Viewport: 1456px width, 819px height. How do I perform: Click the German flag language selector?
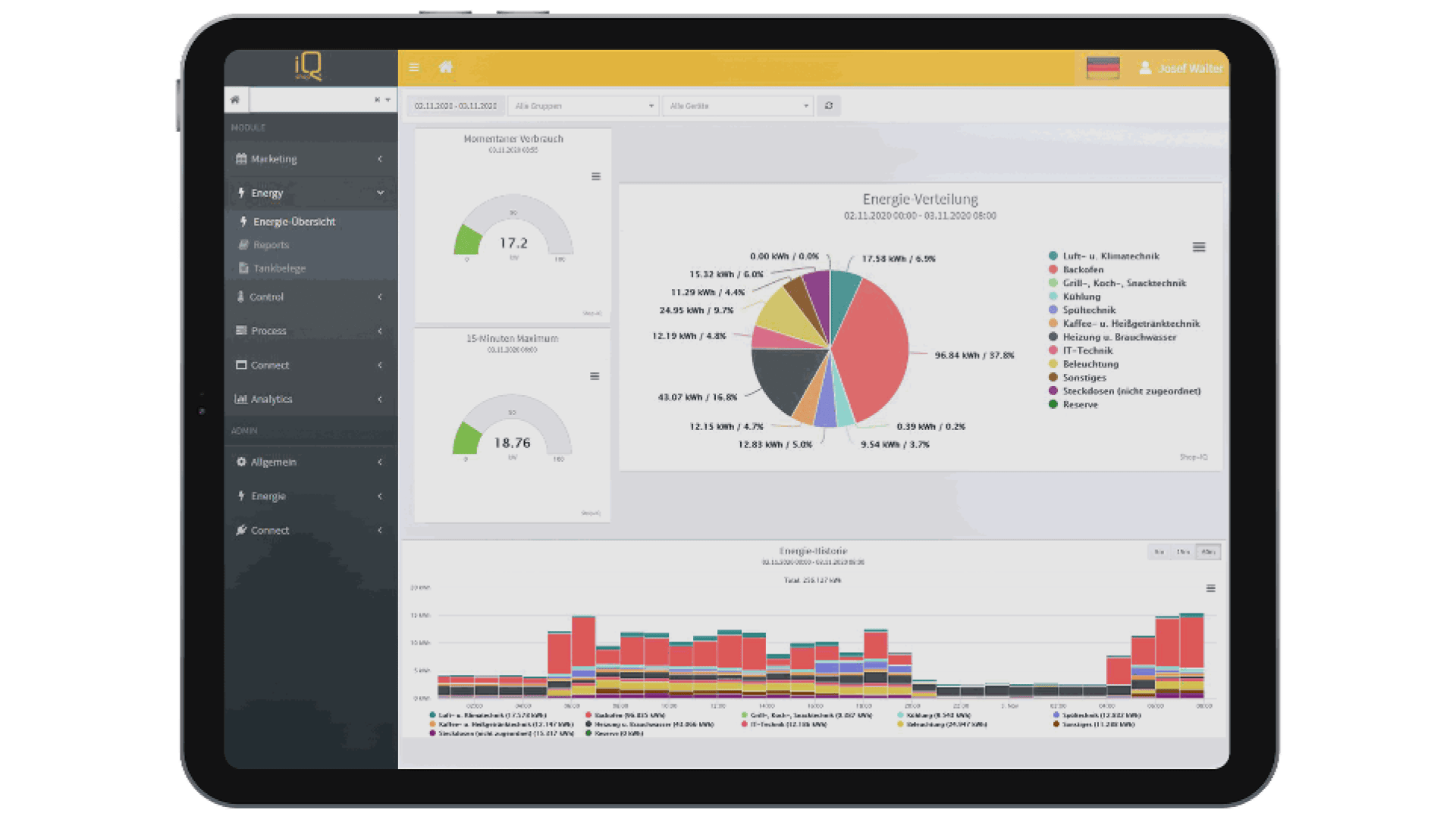pyautogui.click(x=1103, y=67)
